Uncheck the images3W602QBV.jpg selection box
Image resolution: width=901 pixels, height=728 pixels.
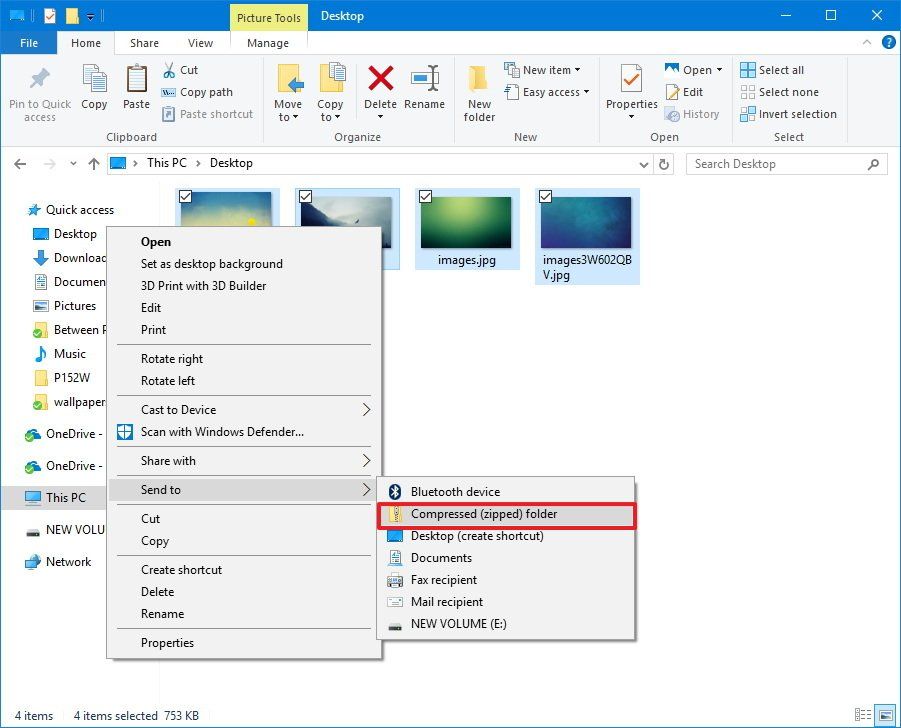[543, 197]
